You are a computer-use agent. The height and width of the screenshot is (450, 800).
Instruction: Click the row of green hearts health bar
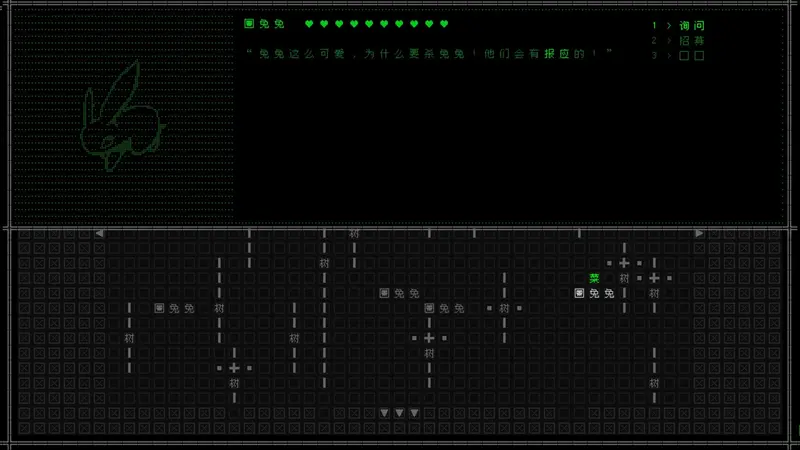[377, 24]
